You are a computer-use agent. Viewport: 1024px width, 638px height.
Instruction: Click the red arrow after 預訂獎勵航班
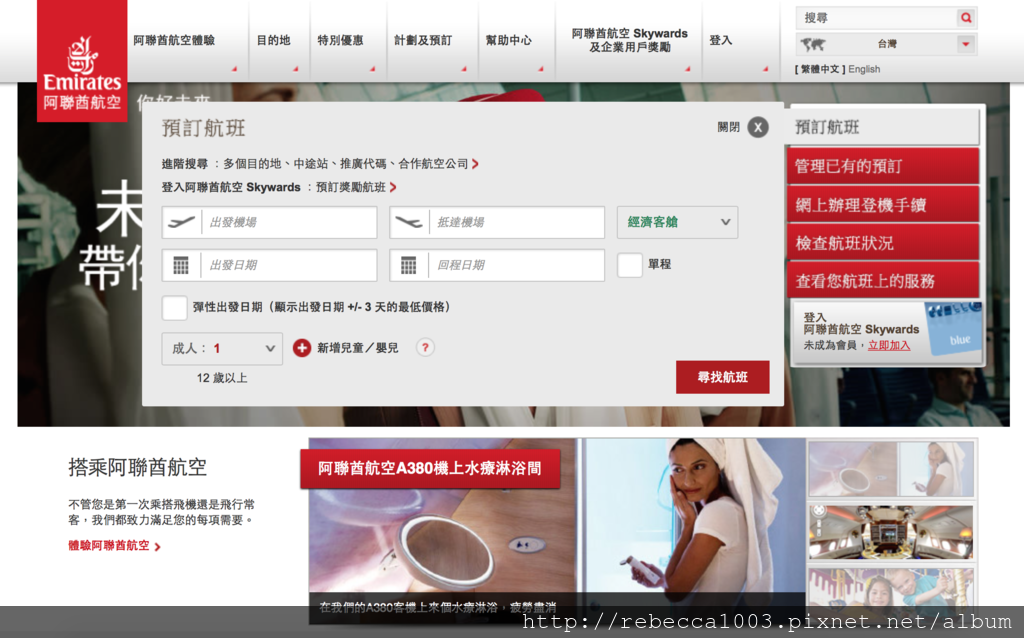(392, 187)
